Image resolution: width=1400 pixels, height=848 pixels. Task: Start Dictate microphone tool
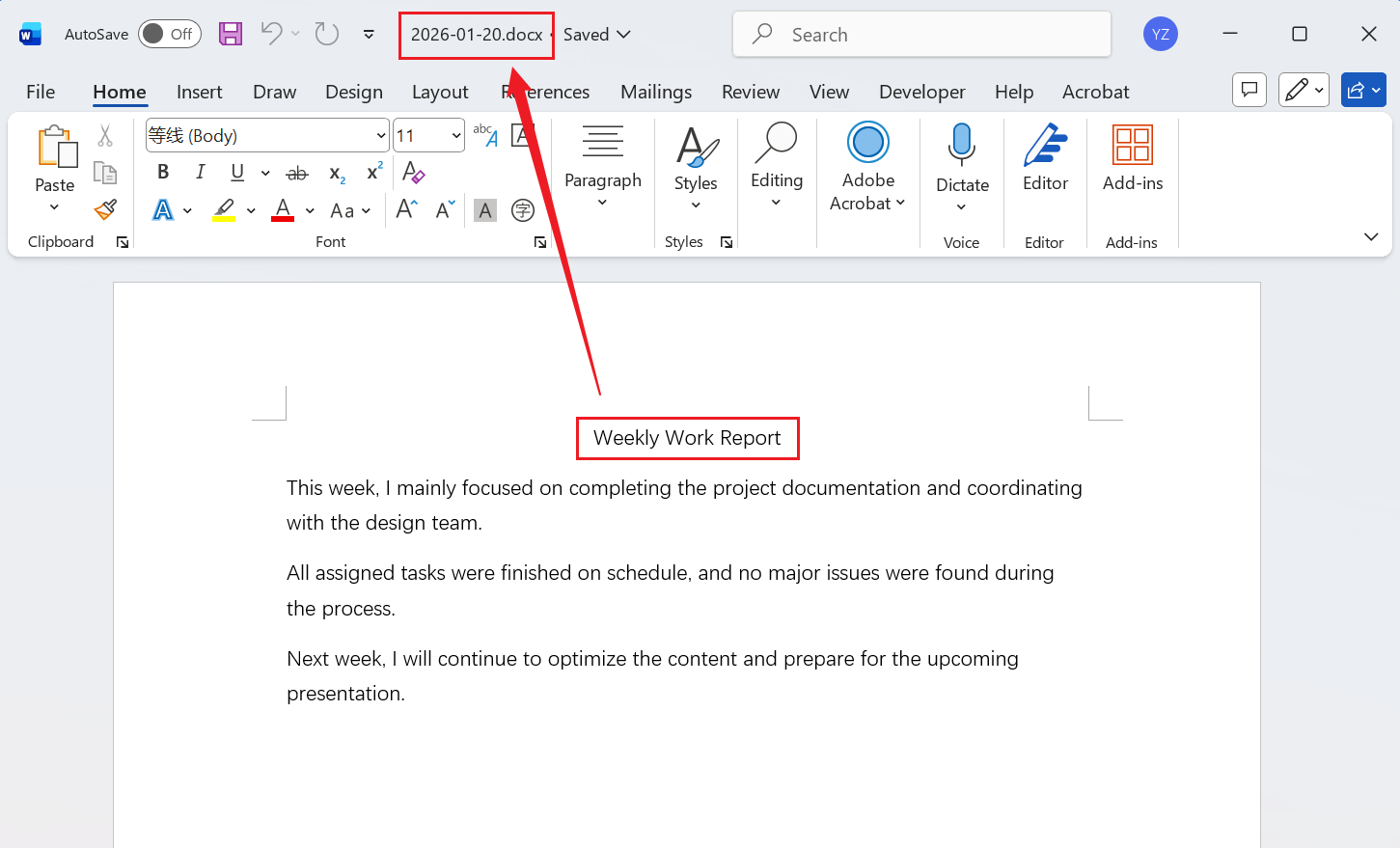pyautogui.click(x=962, y=145)
